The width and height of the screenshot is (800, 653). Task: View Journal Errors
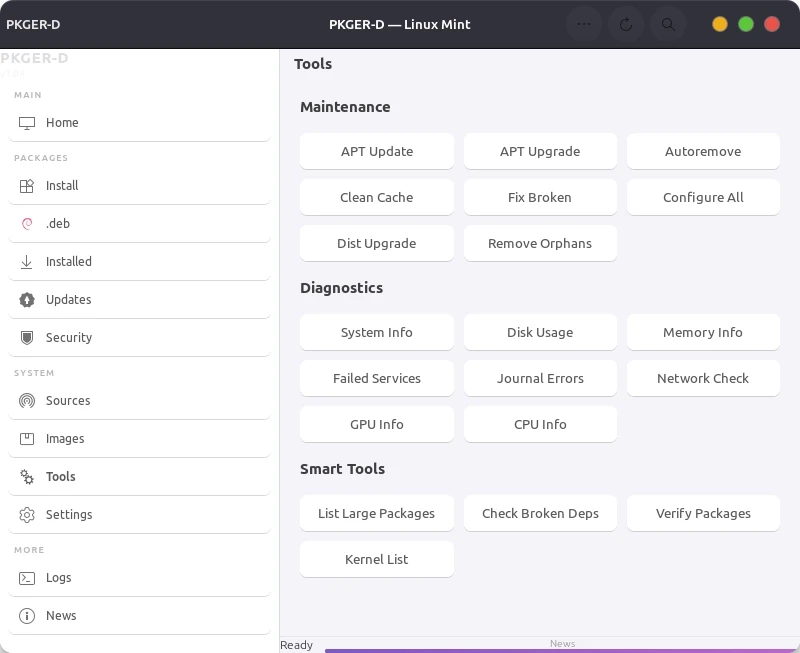pyautogui.click(x=540, y=379)
